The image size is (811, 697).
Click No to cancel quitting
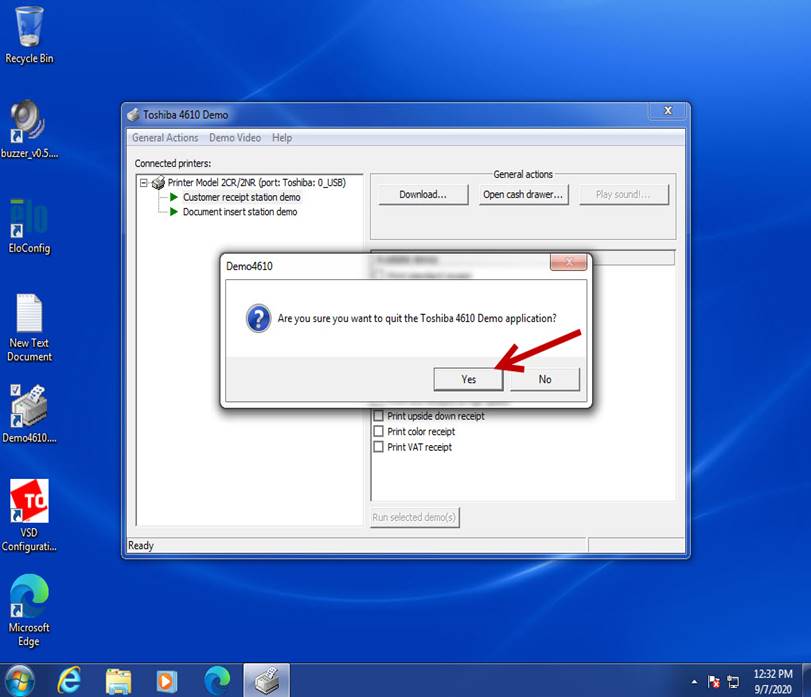pos(544,379)
